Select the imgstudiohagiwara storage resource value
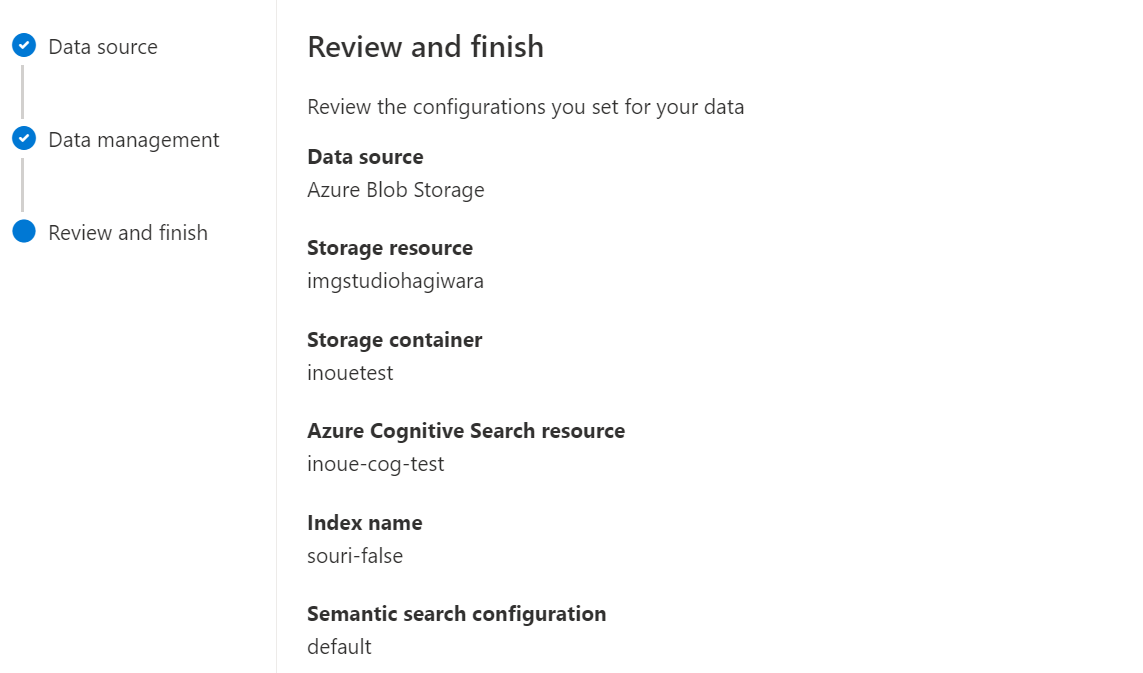The image size is (1143, 673). (395, 281)
